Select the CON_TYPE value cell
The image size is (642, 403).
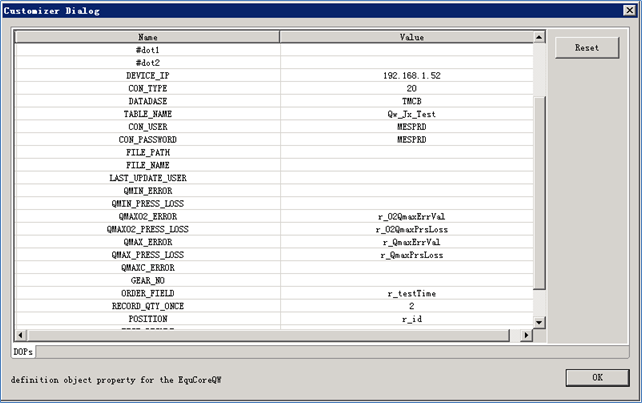(x=411, y=89)
